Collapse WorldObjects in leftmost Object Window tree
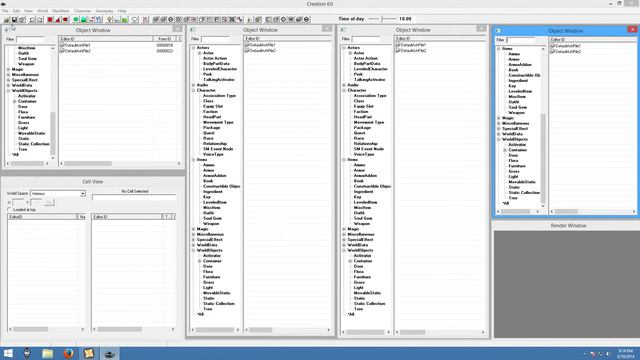Viewport: 640px width, 360px height. point(9,91)
